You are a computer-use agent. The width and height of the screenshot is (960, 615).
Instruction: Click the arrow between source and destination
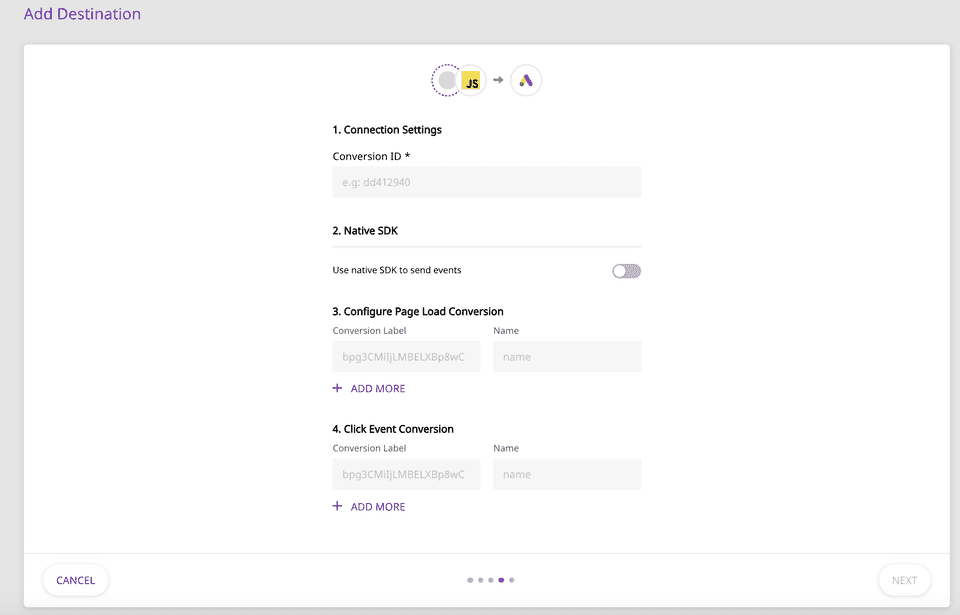tap(498, 80)
